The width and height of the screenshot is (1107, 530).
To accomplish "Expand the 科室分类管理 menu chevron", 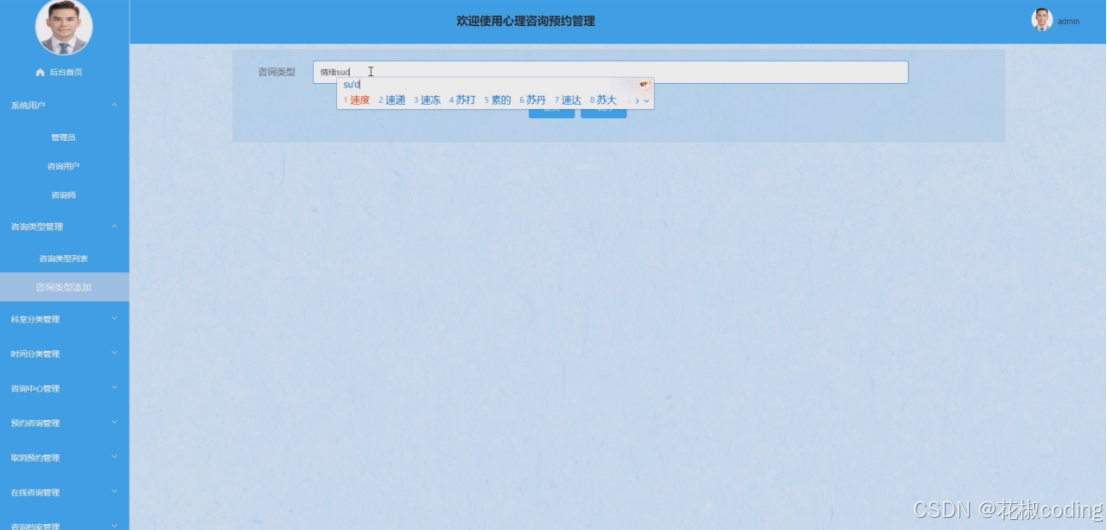I will tap(114, 319).
